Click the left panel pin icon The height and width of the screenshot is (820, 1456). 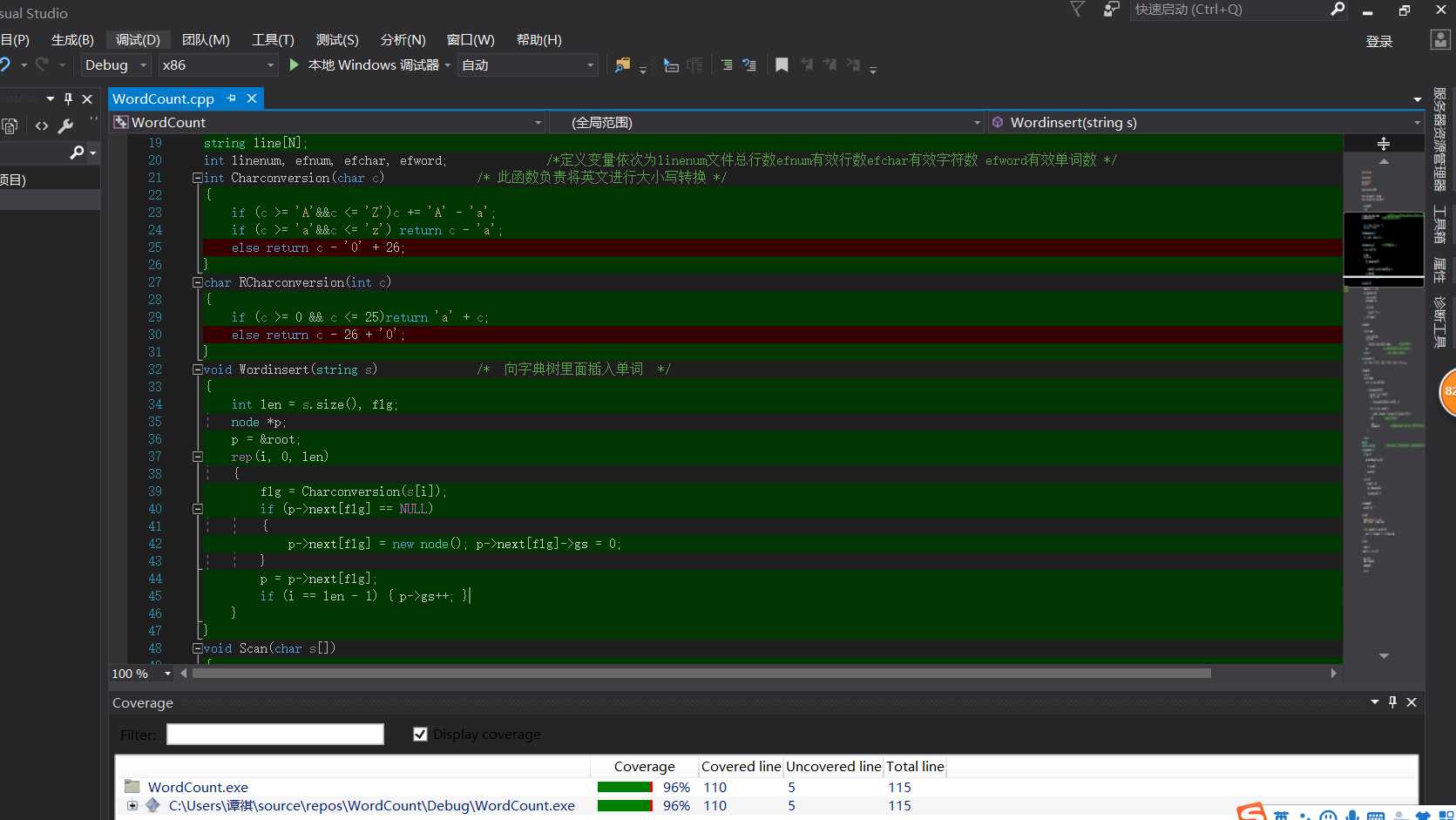coord(68,99)
